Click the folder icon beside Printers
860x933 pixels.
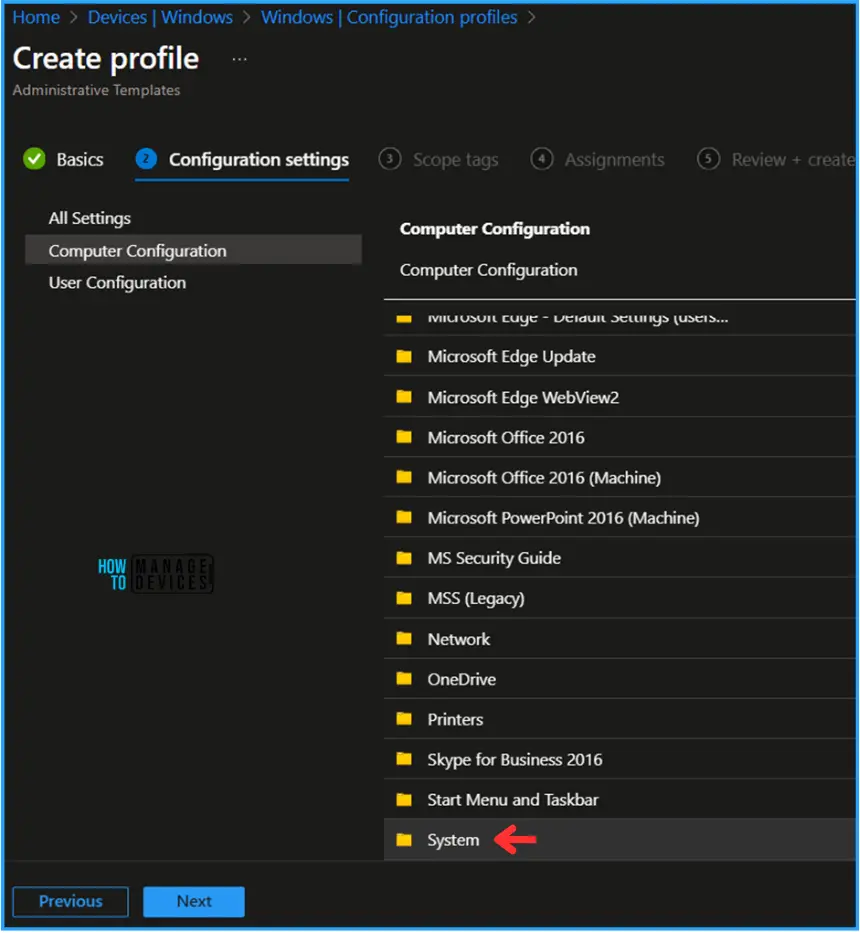tap(404, 719)
